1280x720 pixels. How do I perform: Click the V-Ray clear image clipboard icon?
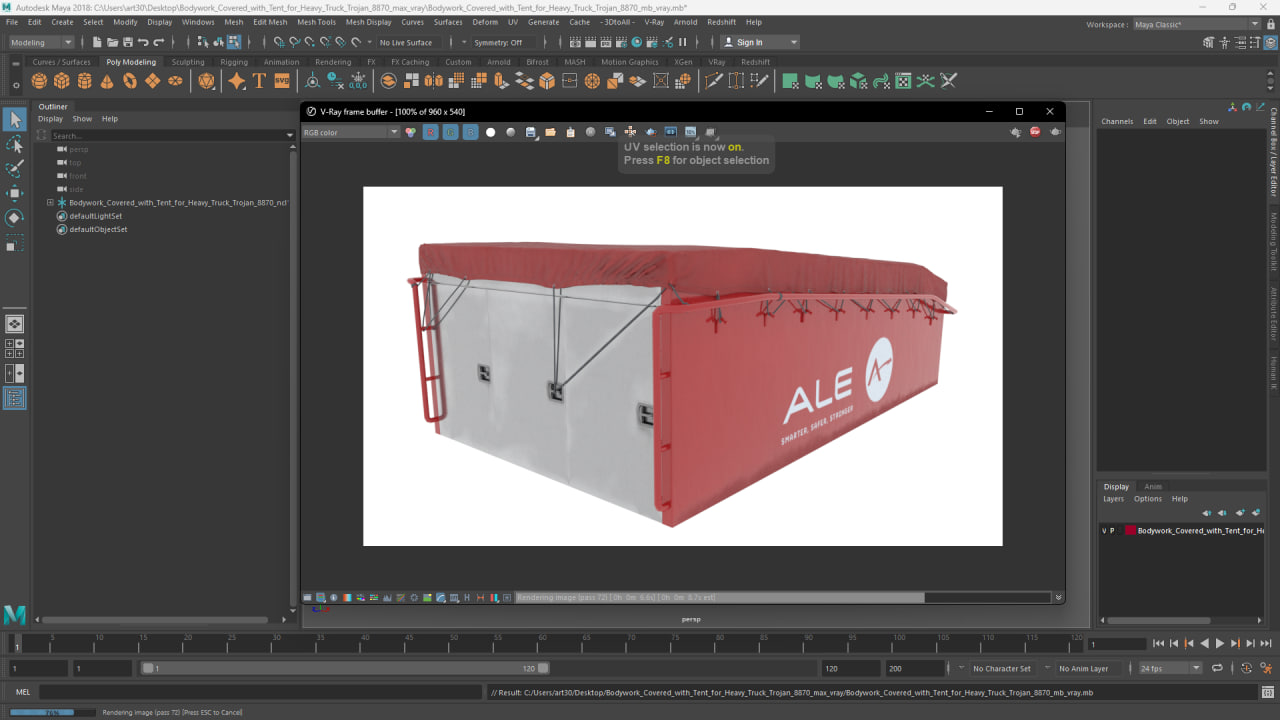pyautogui.click(x=570, y=132)
